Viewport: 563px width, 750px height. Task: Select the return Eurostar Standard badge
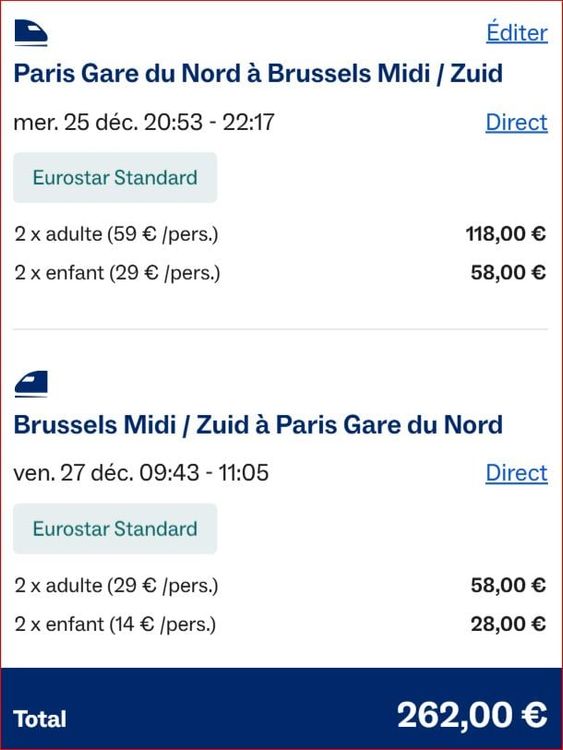click(x=115, y=529)
